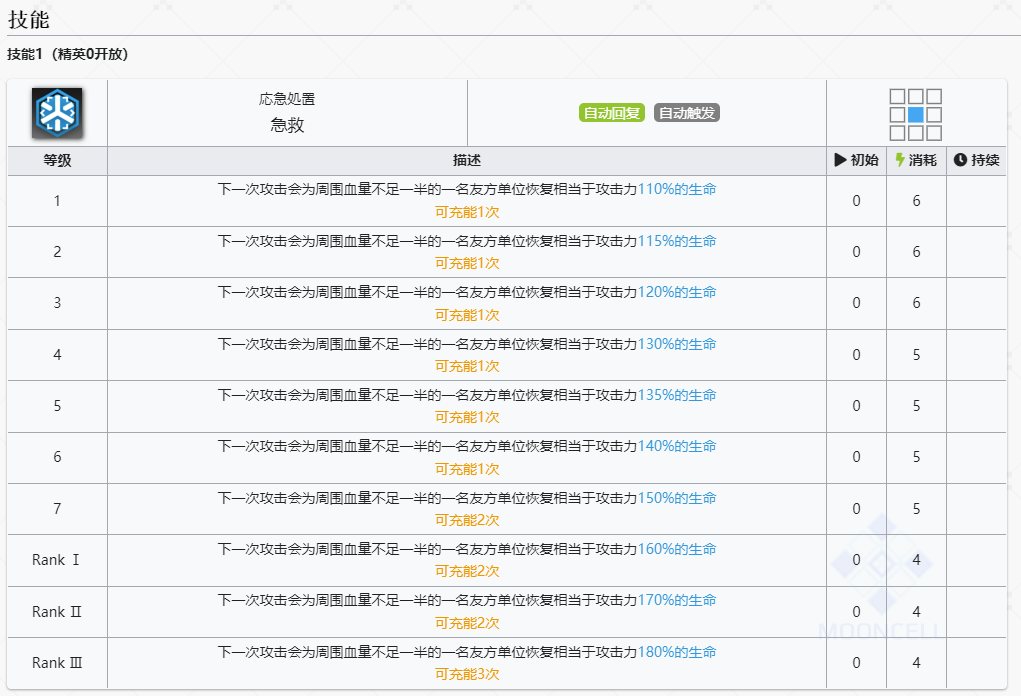Click the level 7 cell

tap(57, 508)
